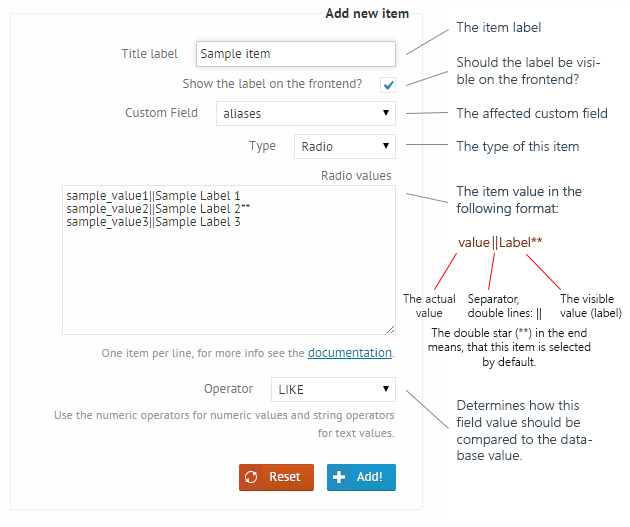Click the 'Add new item' heading

pyautogui.click(x=367, y=14)
